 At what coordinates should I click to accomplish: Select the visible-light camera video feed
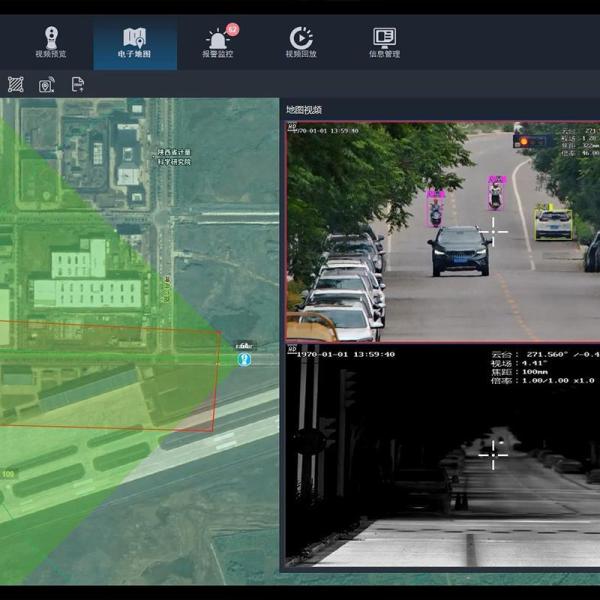(442, 232)
